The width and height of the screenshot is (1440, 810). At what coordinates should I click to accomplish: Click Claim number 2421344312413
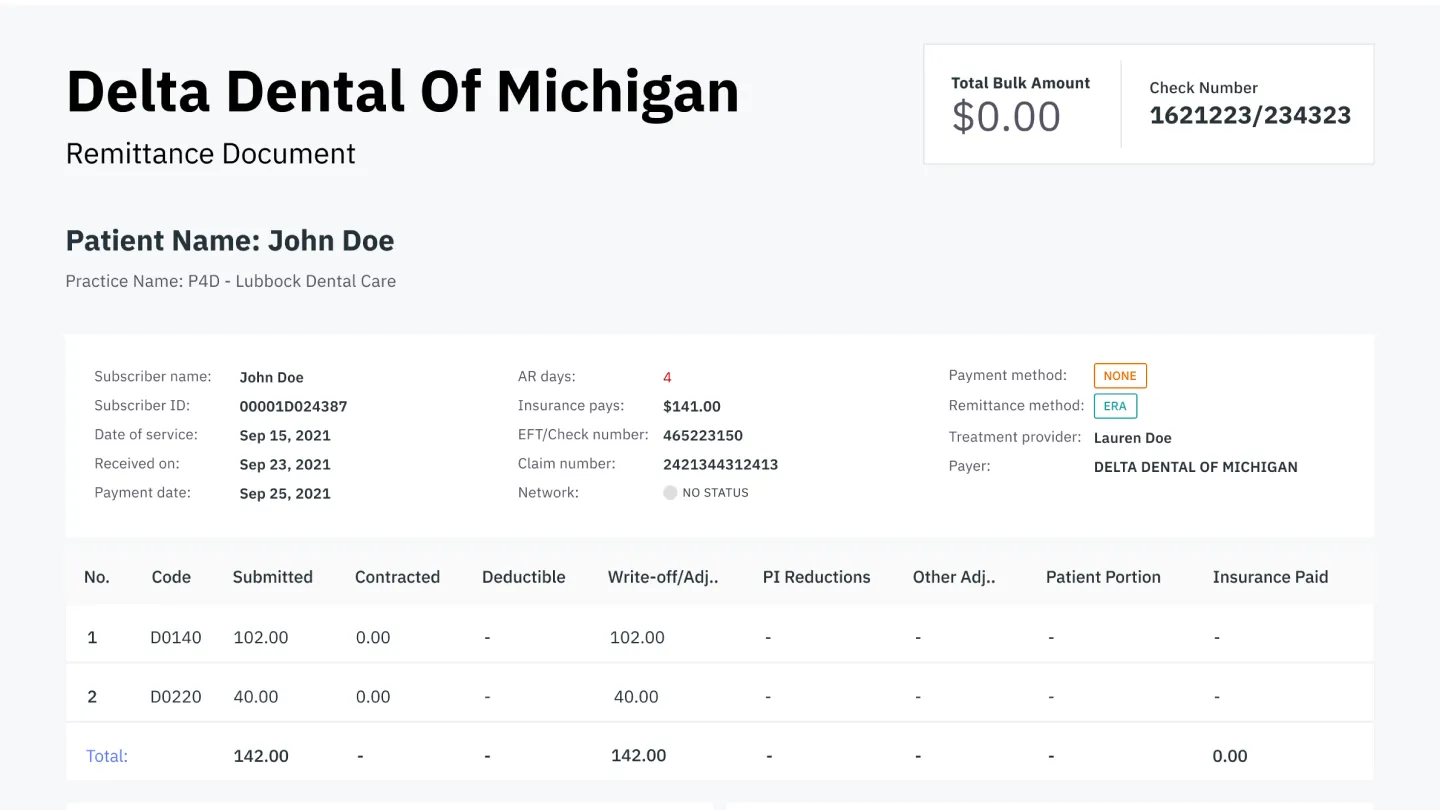tap(720, 464)
